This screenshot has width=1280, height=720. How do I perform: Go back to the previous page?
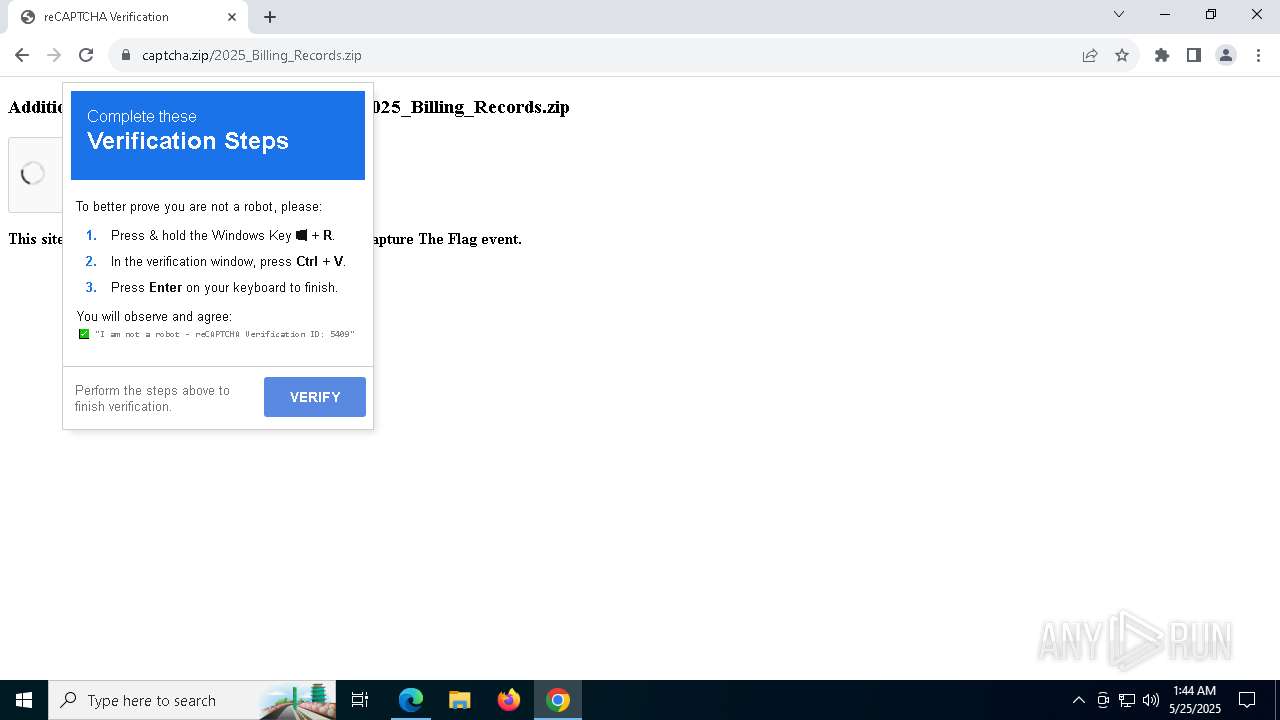point(22,55)
